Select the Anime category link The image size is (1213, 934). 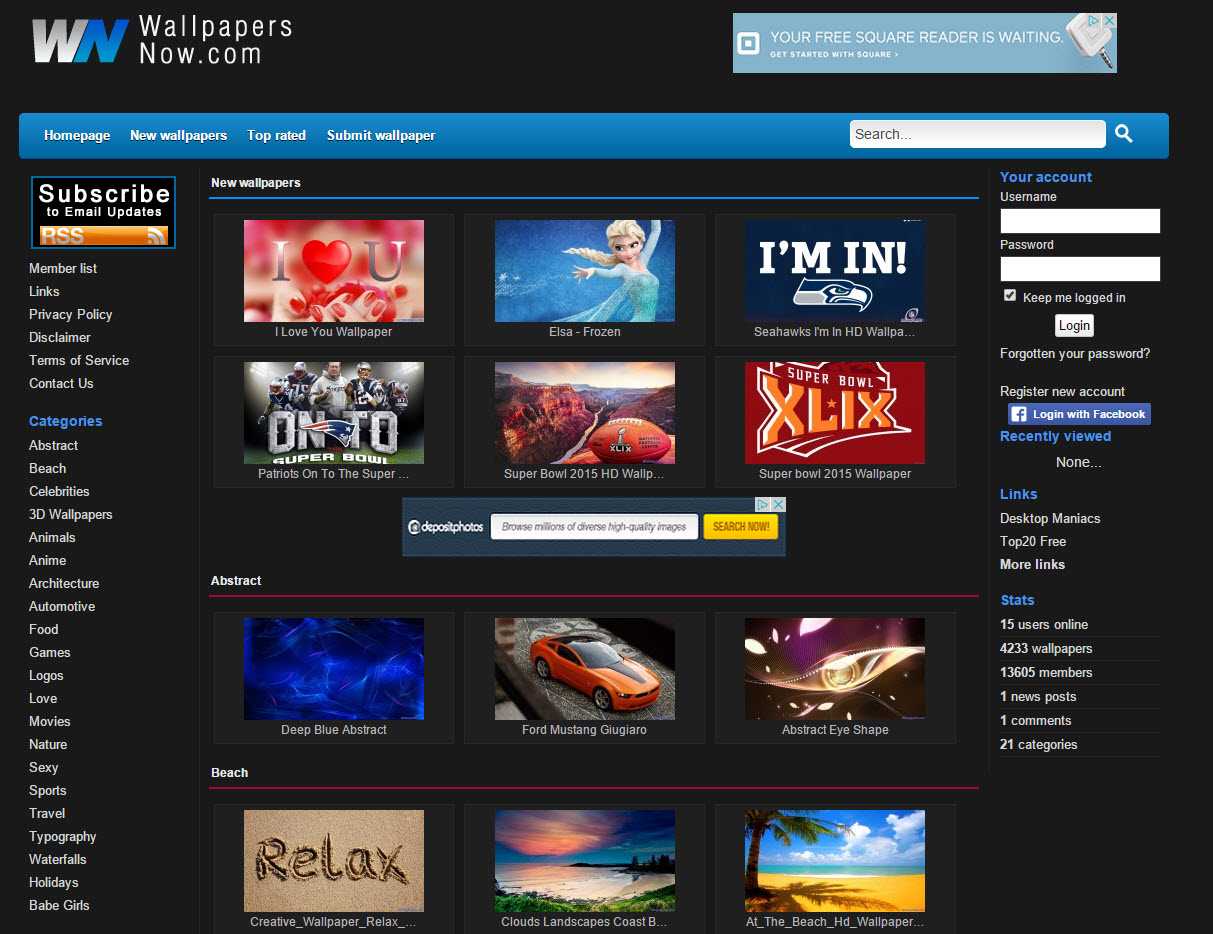[x=47, y=561]
